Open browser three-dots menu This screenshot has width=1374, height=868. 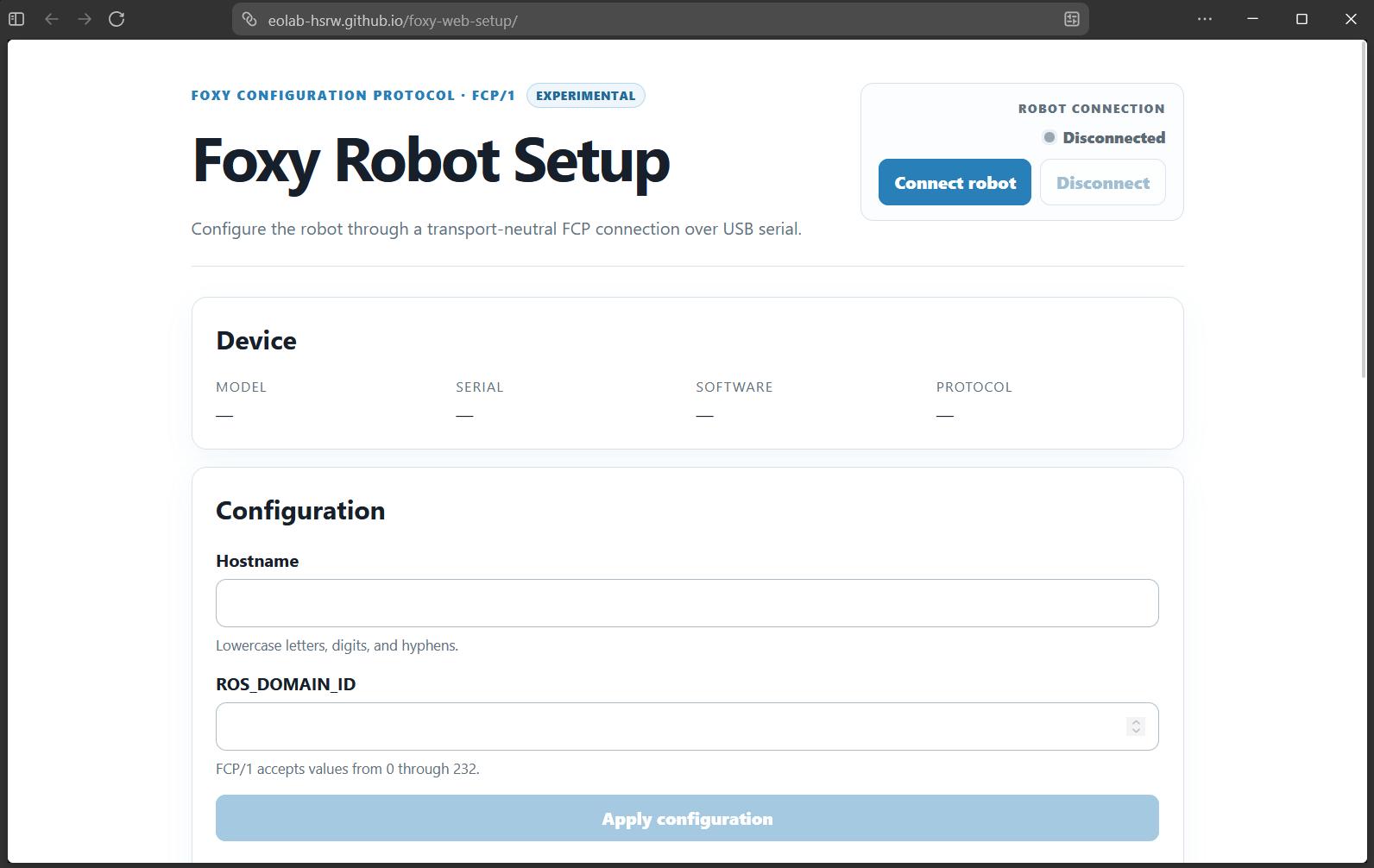pos(1205,19)
